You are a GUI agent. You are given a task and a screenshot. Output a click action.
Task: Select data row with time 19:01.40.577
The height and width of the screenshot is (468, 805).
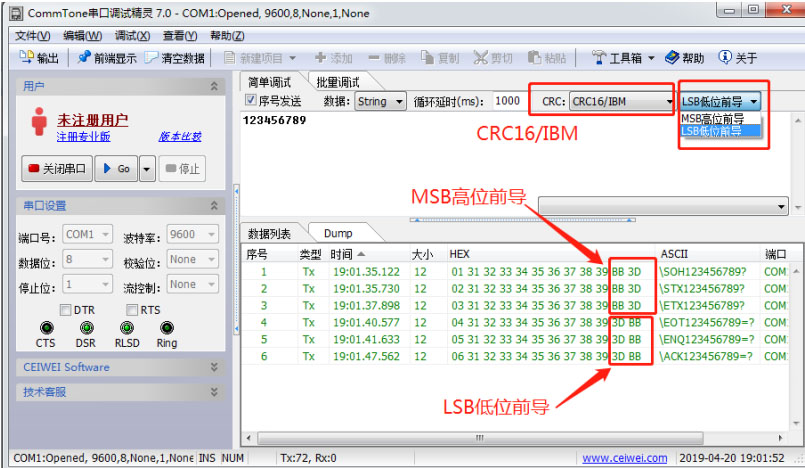coord(514,322)
